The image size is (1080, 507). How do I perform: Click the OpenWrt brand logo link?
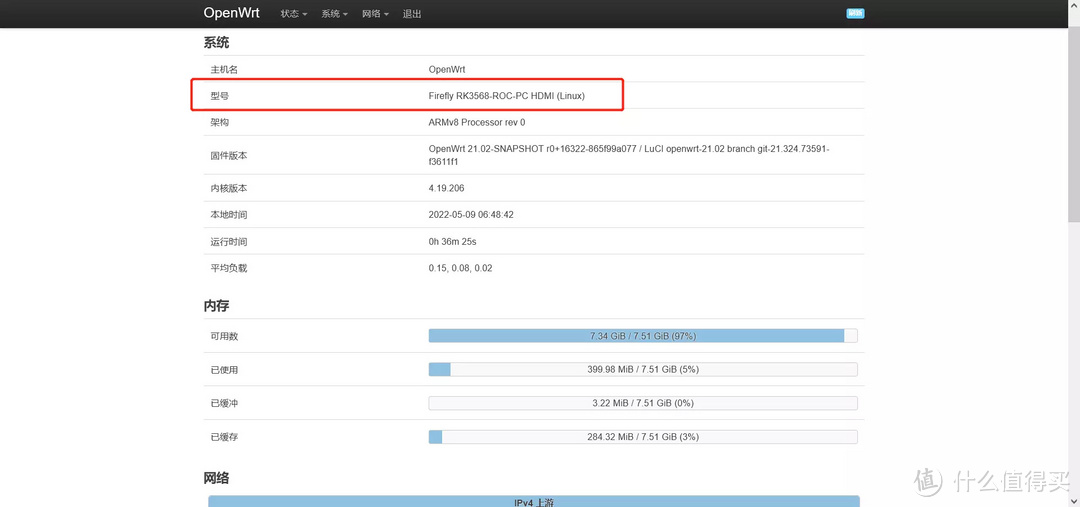231,13
